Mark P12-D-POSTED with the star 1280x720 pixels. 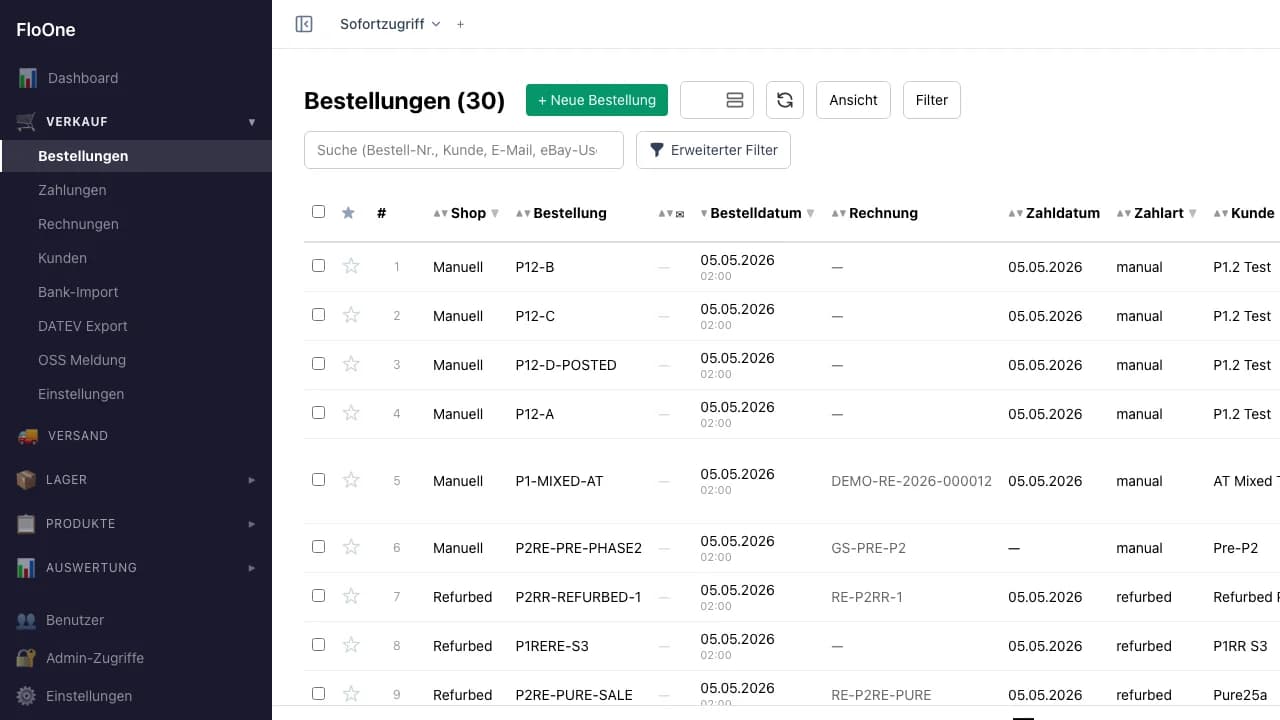[351, 364]
